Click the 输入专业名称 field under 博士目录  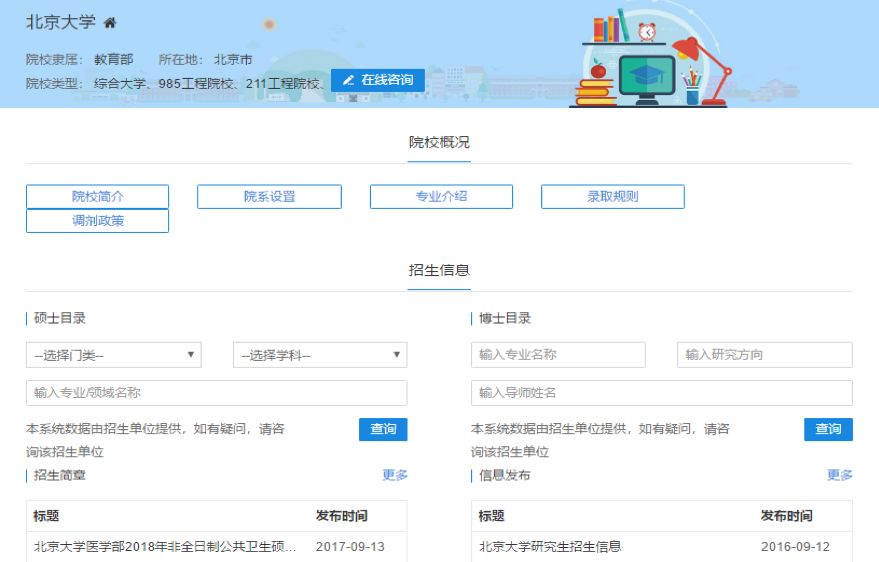pyautogui.click(x=558, y=355)
